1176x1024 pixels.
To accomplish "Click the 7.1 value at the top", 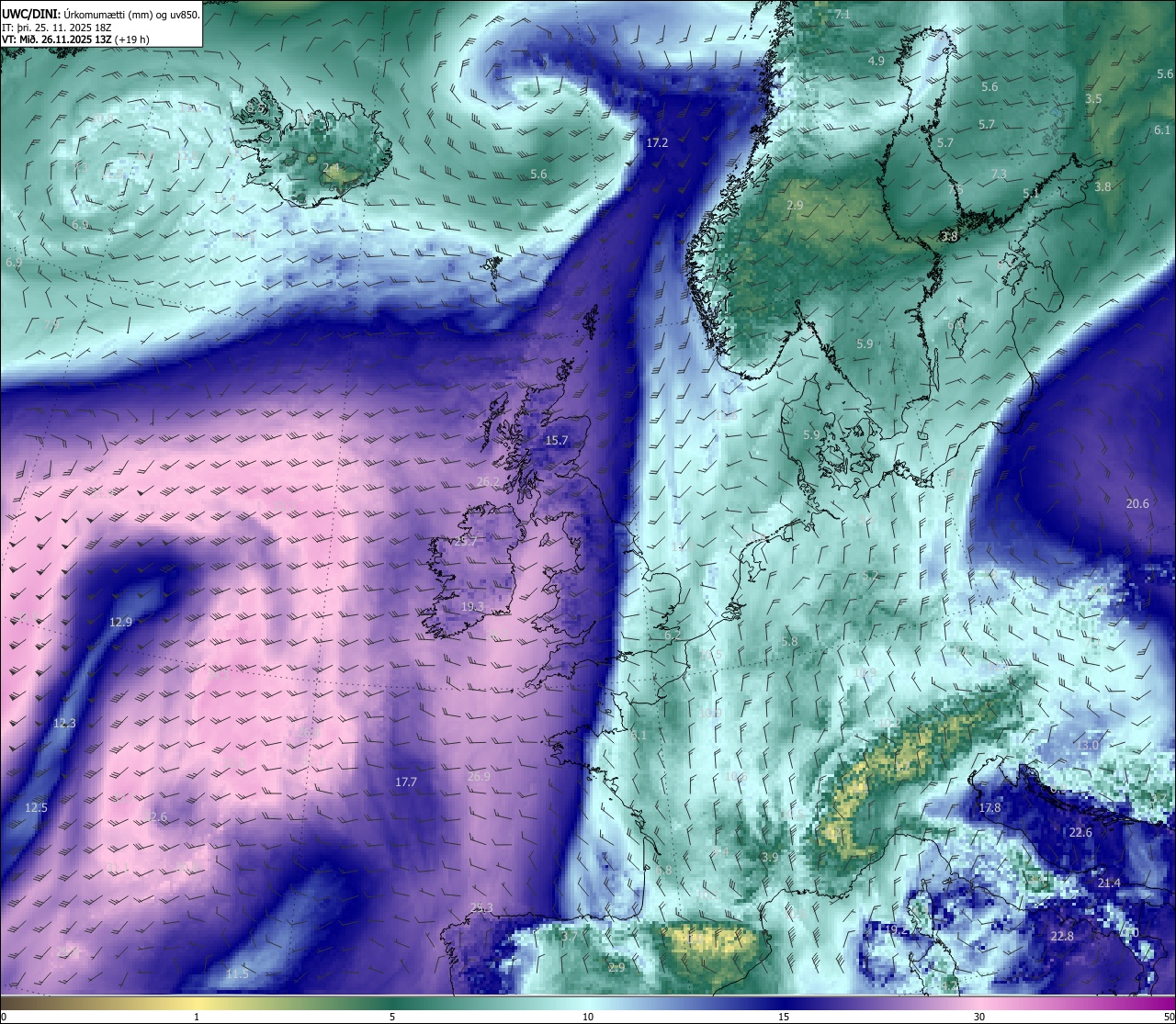I will [842, 15].
